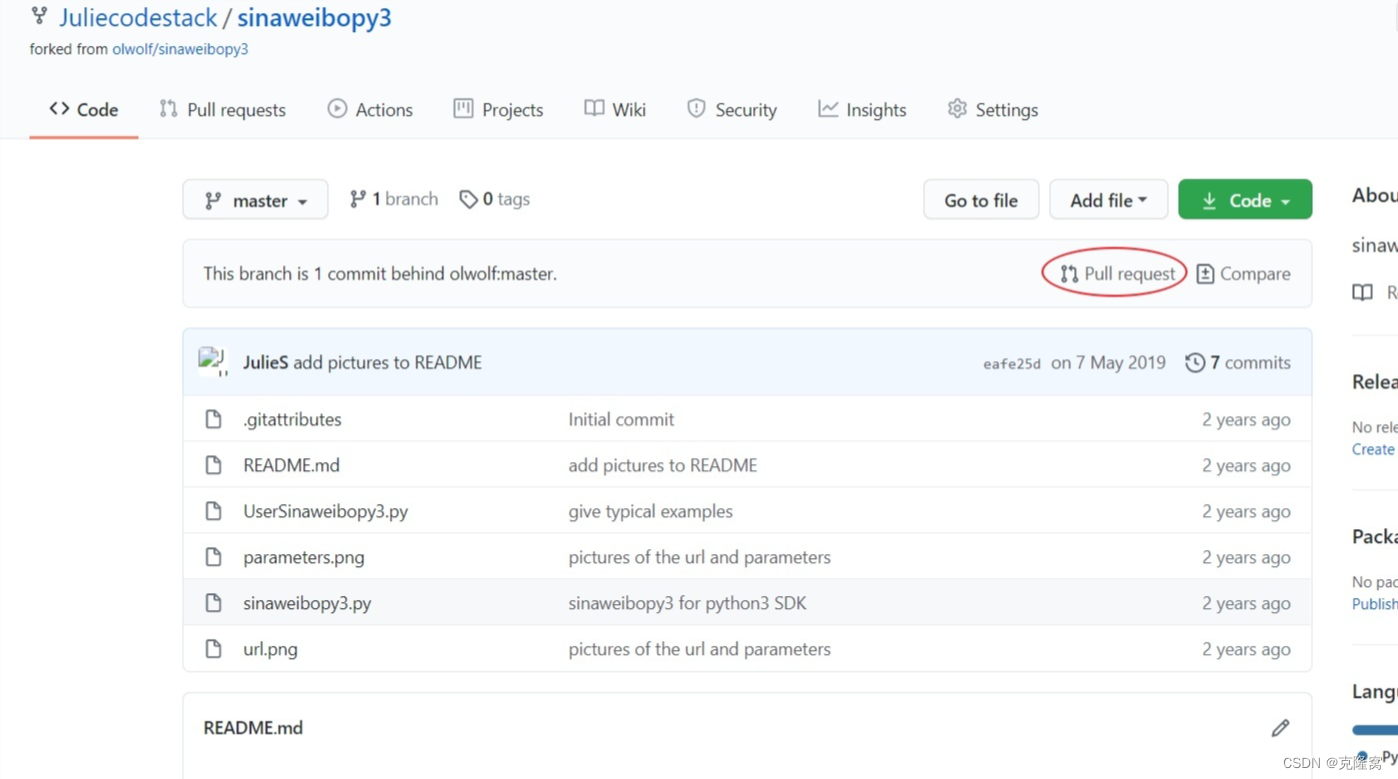Open the Pull requests tab
Image resolution: width=1398 pixels, height=779 pixels.
coord(222,110)
